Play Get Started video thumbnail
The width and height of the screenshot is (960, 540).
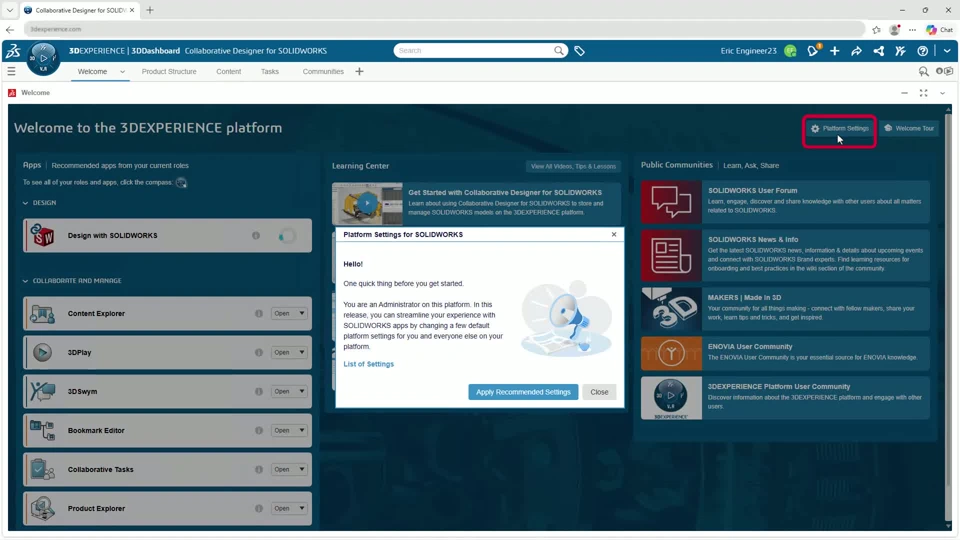click(x=367, y=203)
